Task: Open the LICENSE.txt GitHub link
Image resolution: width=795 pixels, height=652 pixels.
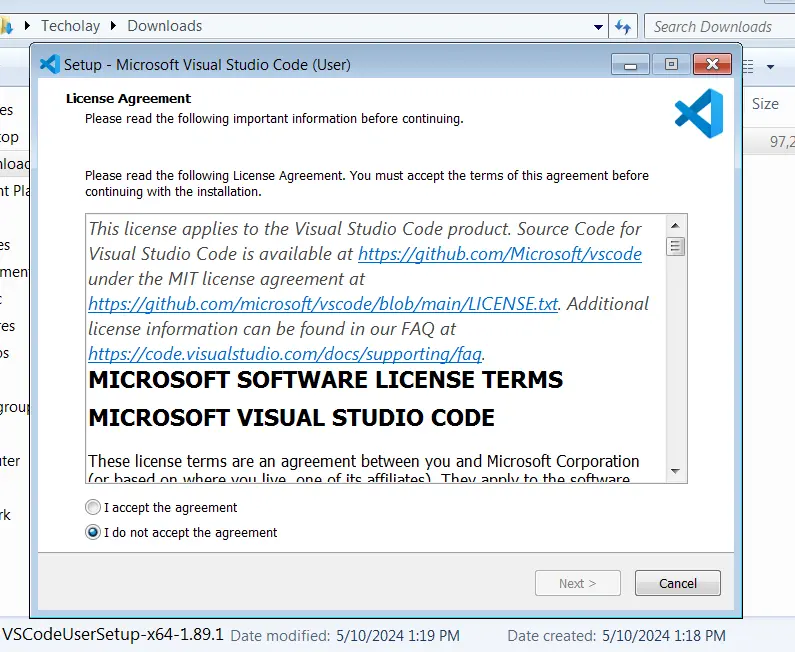Action: click(x=323, y=304)
